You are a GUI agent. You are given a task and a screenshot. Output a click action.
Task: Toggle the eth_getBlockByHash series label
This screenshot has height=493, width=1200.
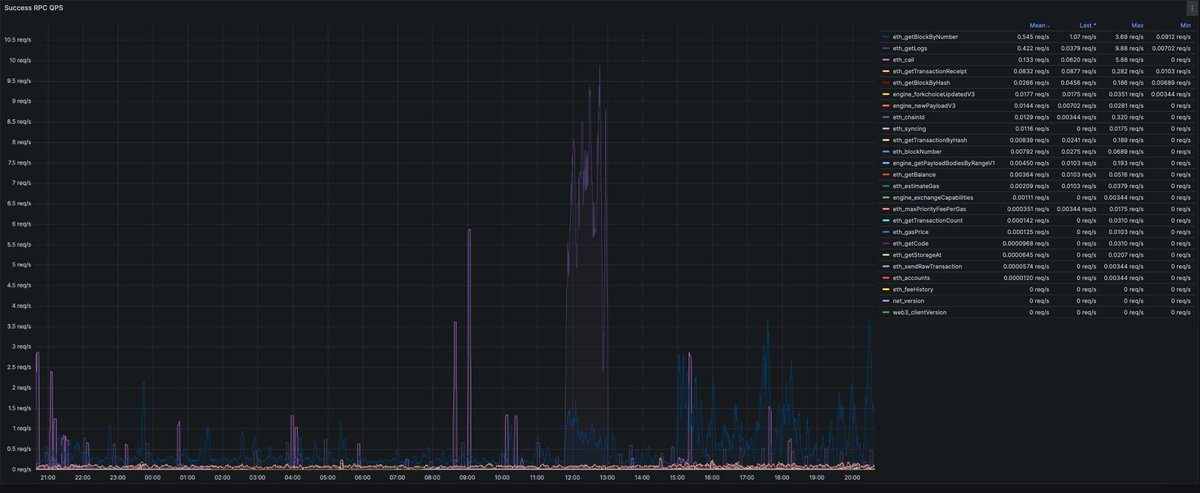(920, 83)
